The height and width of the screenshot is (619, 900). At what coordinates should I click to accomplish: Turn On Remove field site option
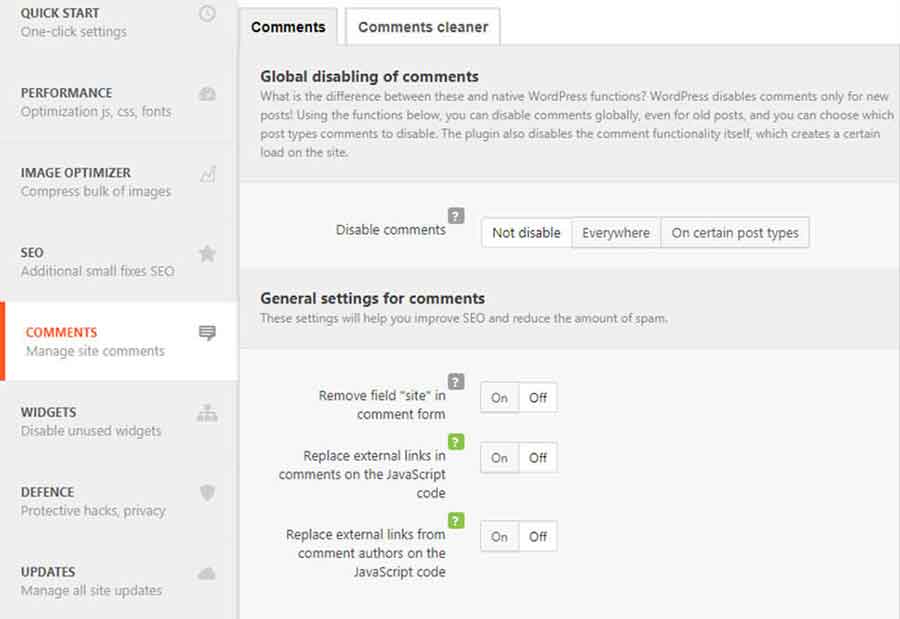[x=499, y=397]
